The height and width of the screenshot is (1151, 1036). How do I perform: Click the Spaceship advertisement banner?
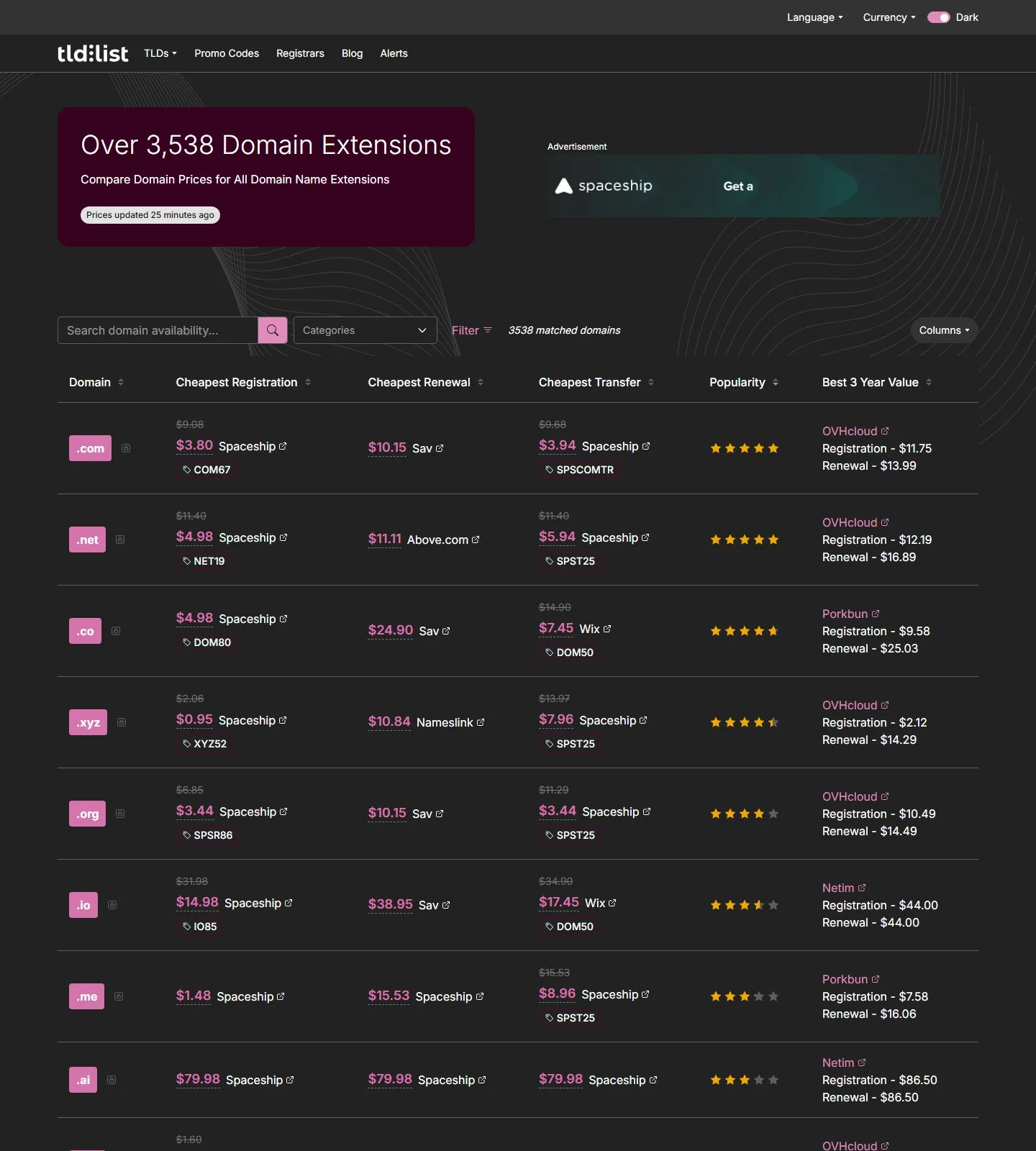pyautogui.click(x=743, y=186)
